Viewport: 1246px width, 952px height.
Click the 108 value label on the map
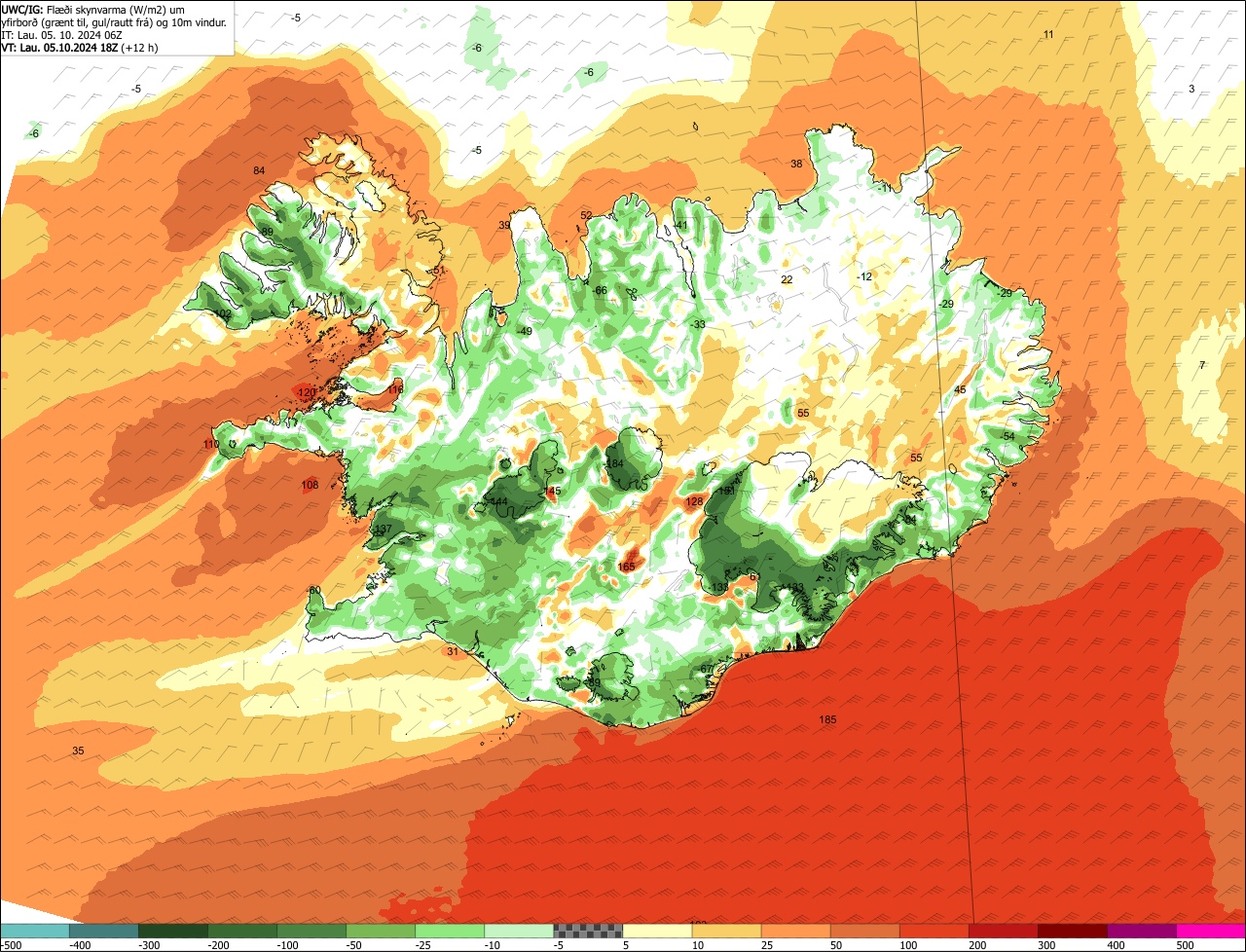310,485
